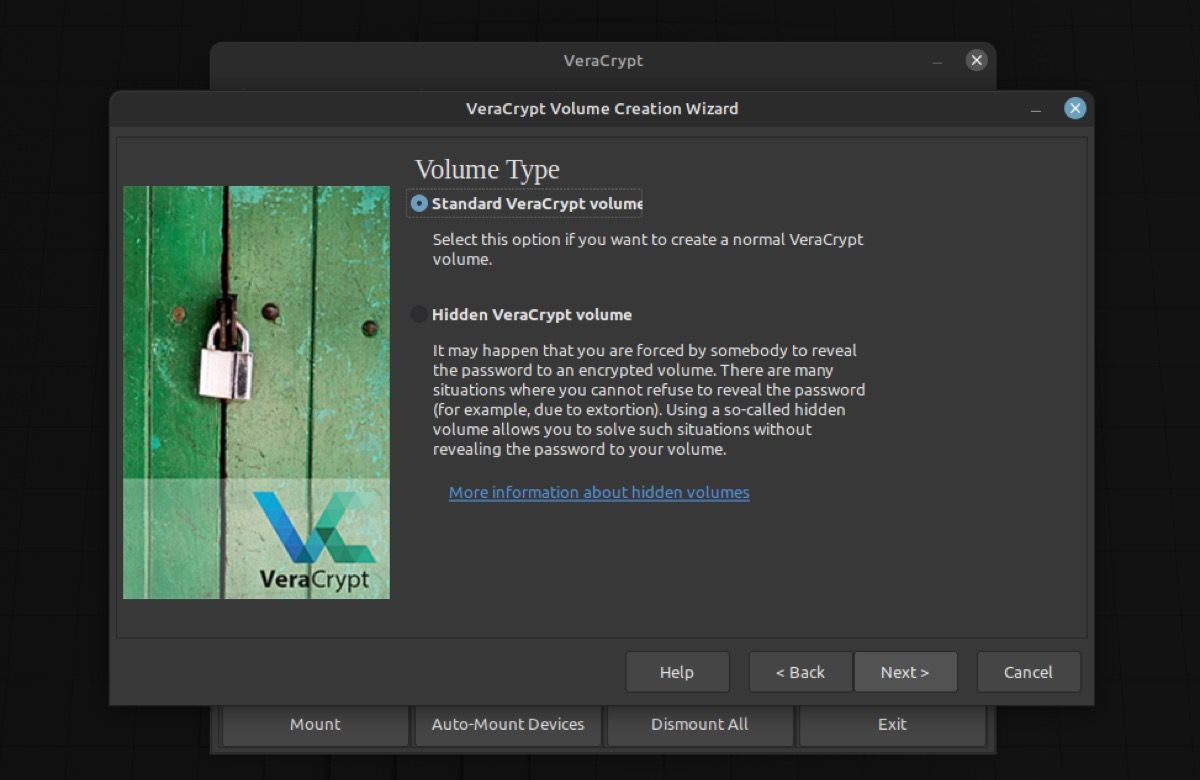Click the Help button in the wizard
The height and width of the screenshot is (780, 1200).
pyautogui.click(x=677, y=671)
